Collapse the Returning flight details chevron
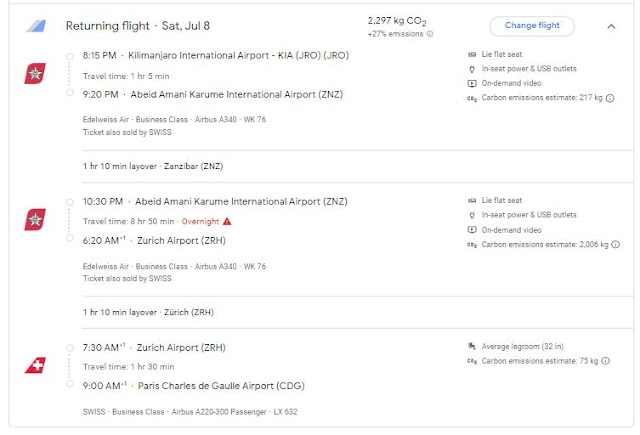 (611, 27)
